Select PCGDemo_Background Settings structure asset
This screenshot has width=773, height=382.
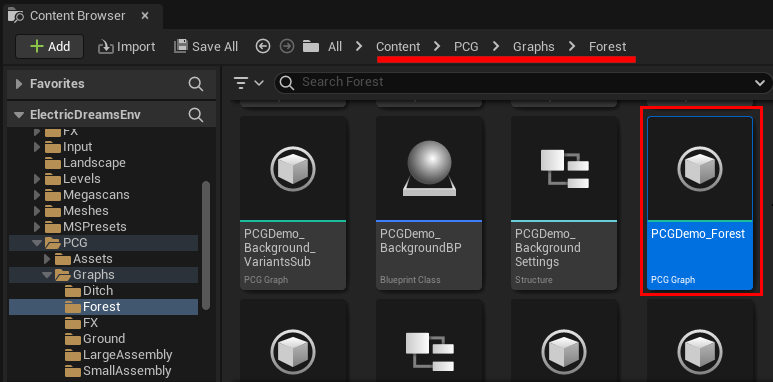click(x=564, y=203)
